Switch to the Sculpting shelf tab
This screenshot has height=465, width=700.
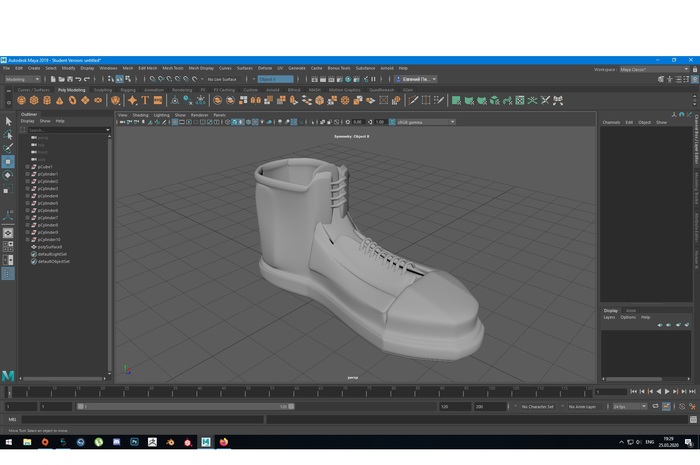tap(103, 89)
